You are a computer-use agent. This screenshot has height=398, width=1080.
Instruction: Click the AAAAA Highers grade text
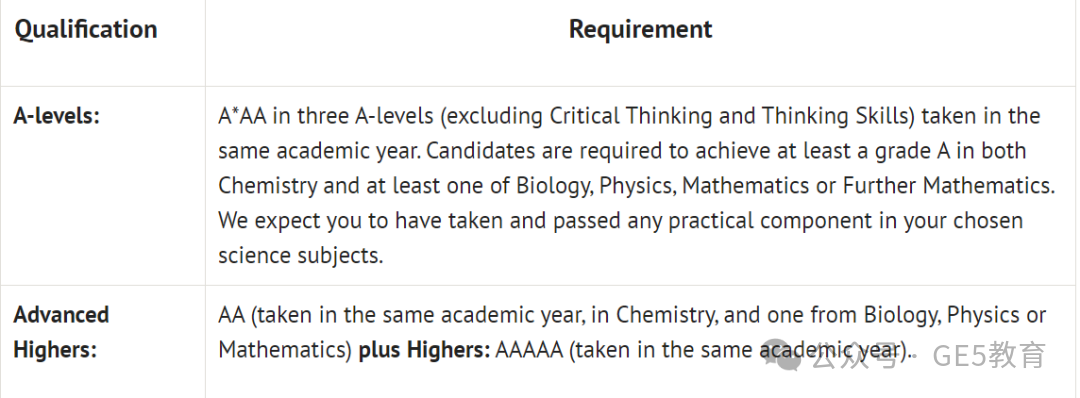tap(529, 350)
